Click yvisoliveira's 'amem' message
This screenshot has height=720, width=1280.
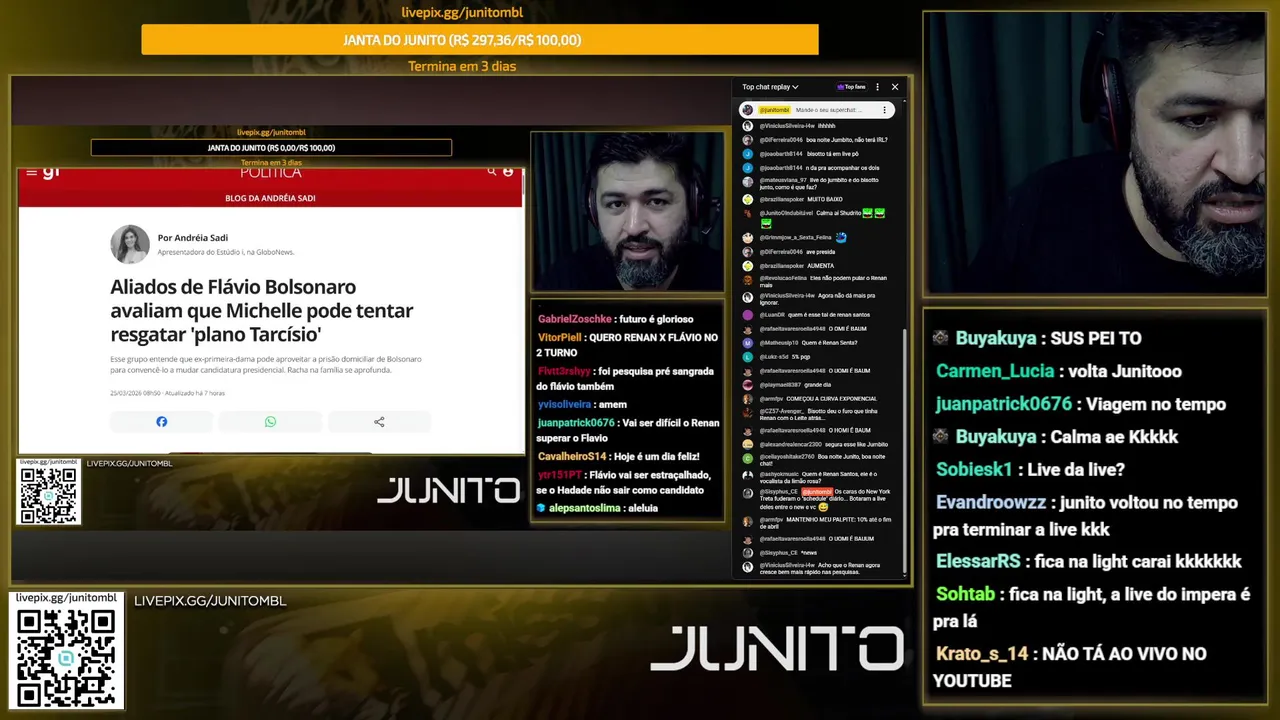pyautogui.click(x=582, y=404)
